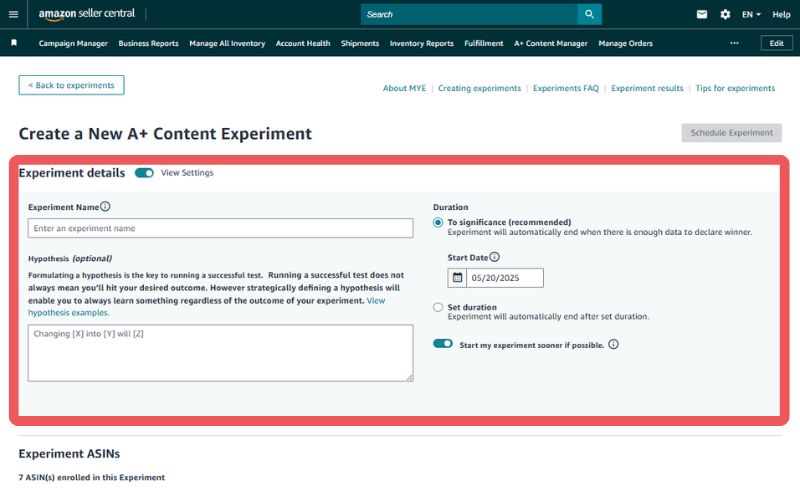Click the bookmark icon in navigation bar
This screenshot has width=800, height=500.
(14, 43)
